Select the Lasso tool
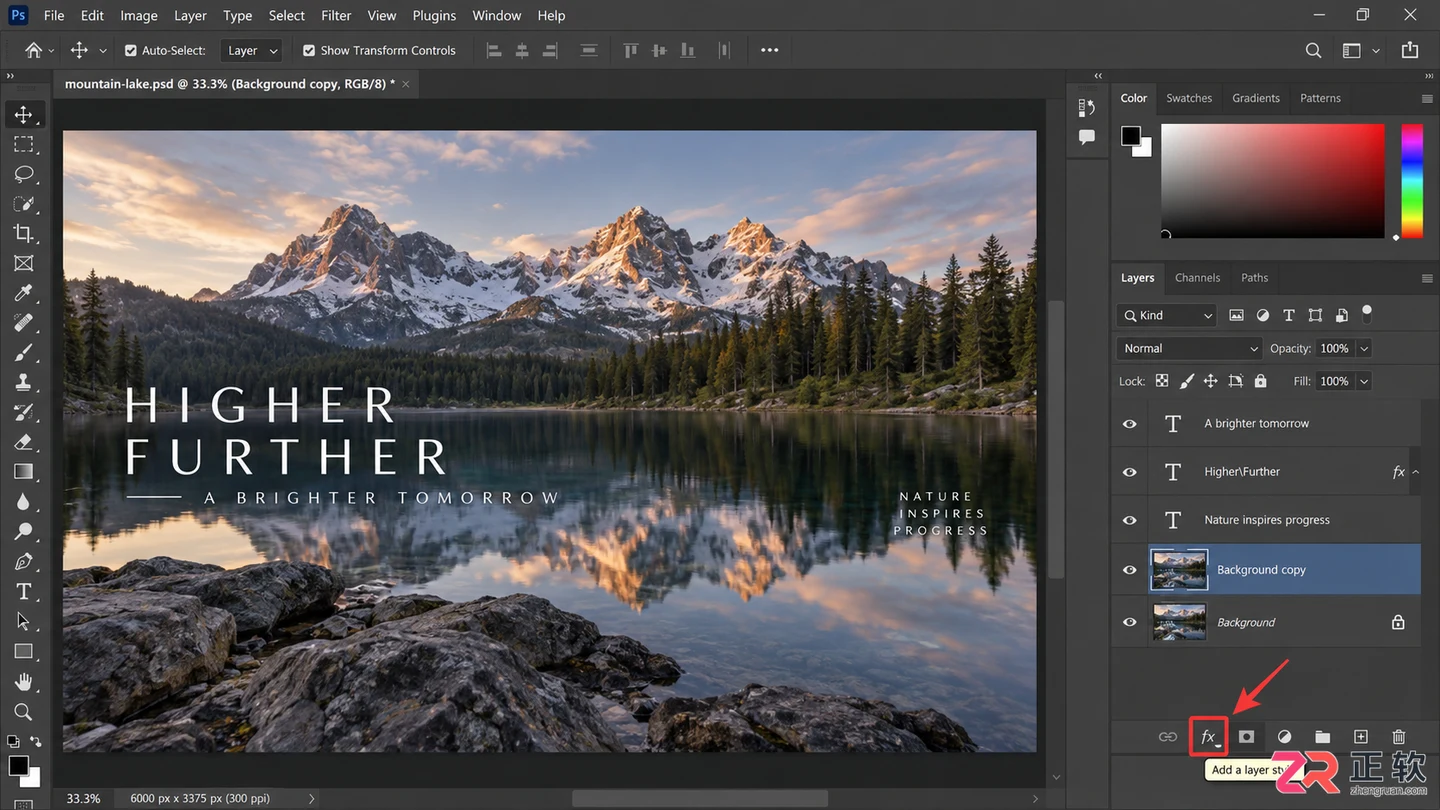This screenshot has height=810, width=1440. pyautogui.click(x=23, y=174)
